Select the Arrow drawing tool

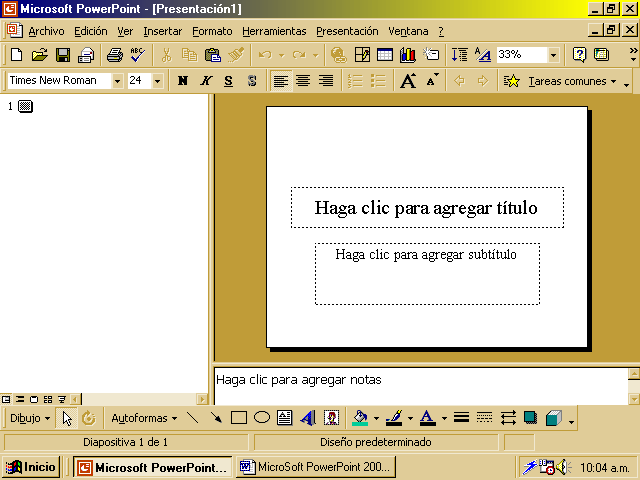(216, 418)
